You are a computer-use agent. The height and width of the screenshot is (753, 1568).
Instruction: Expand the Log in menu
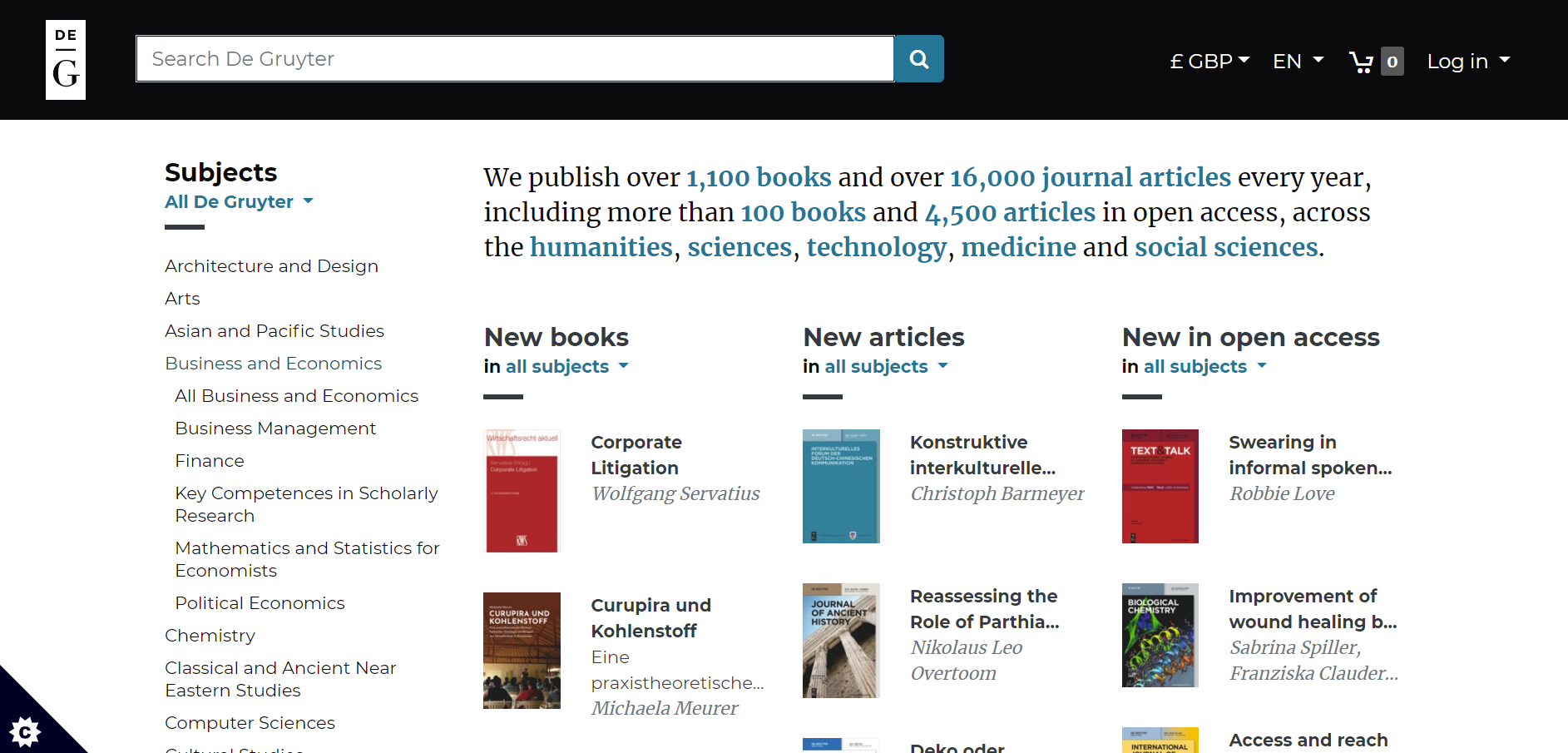click(1468, 61)
